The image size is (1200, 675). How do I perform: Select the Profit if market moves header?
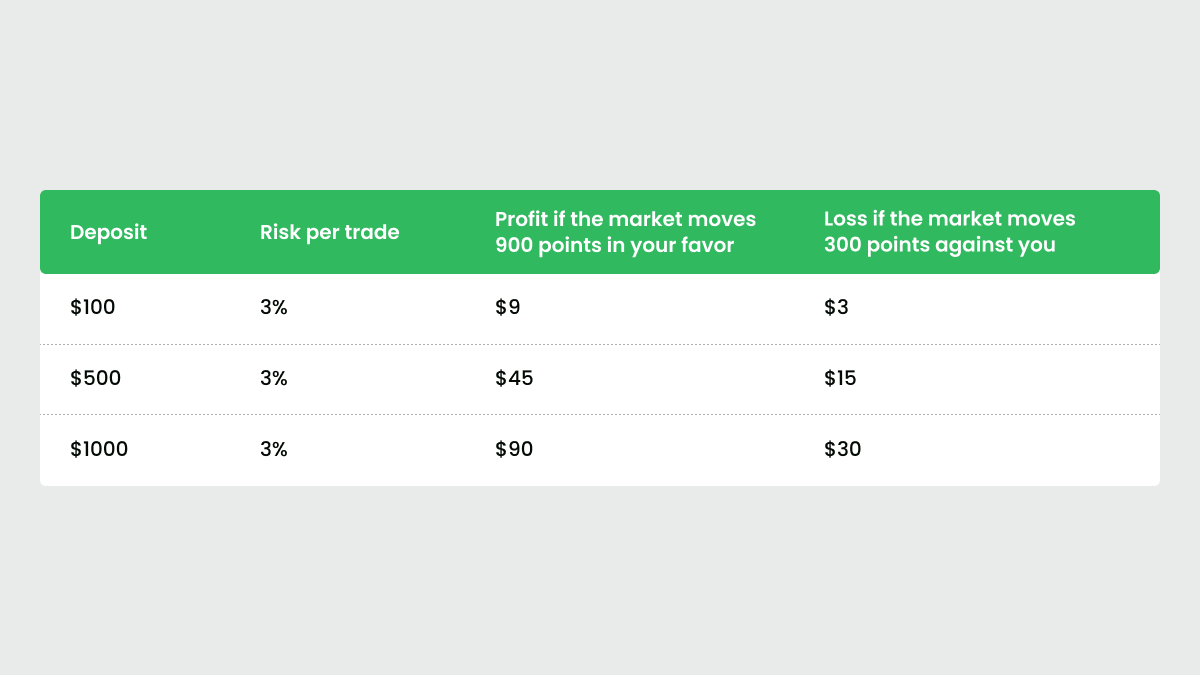[x=625, y=232]
